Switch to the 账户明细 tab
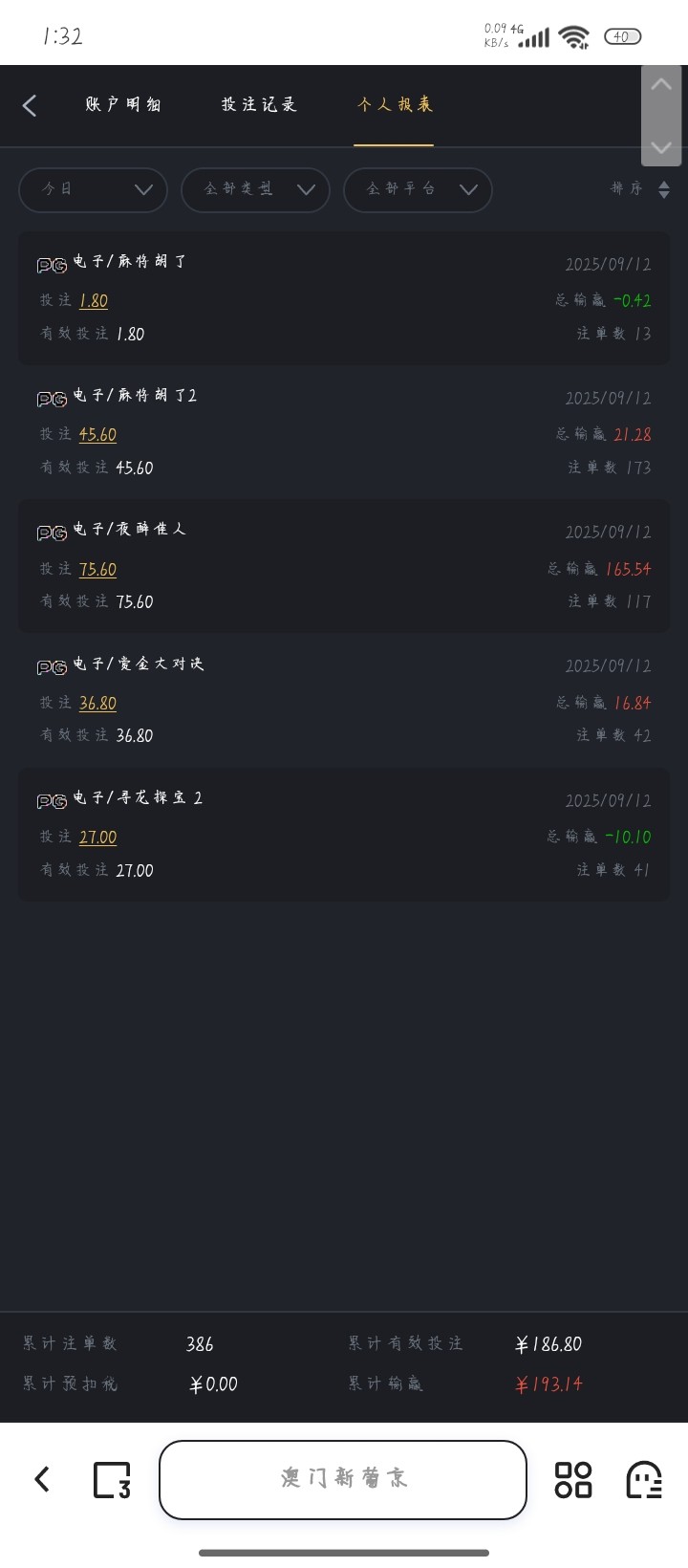This screenshot has height=1568, width=688. tap(123, 105)
